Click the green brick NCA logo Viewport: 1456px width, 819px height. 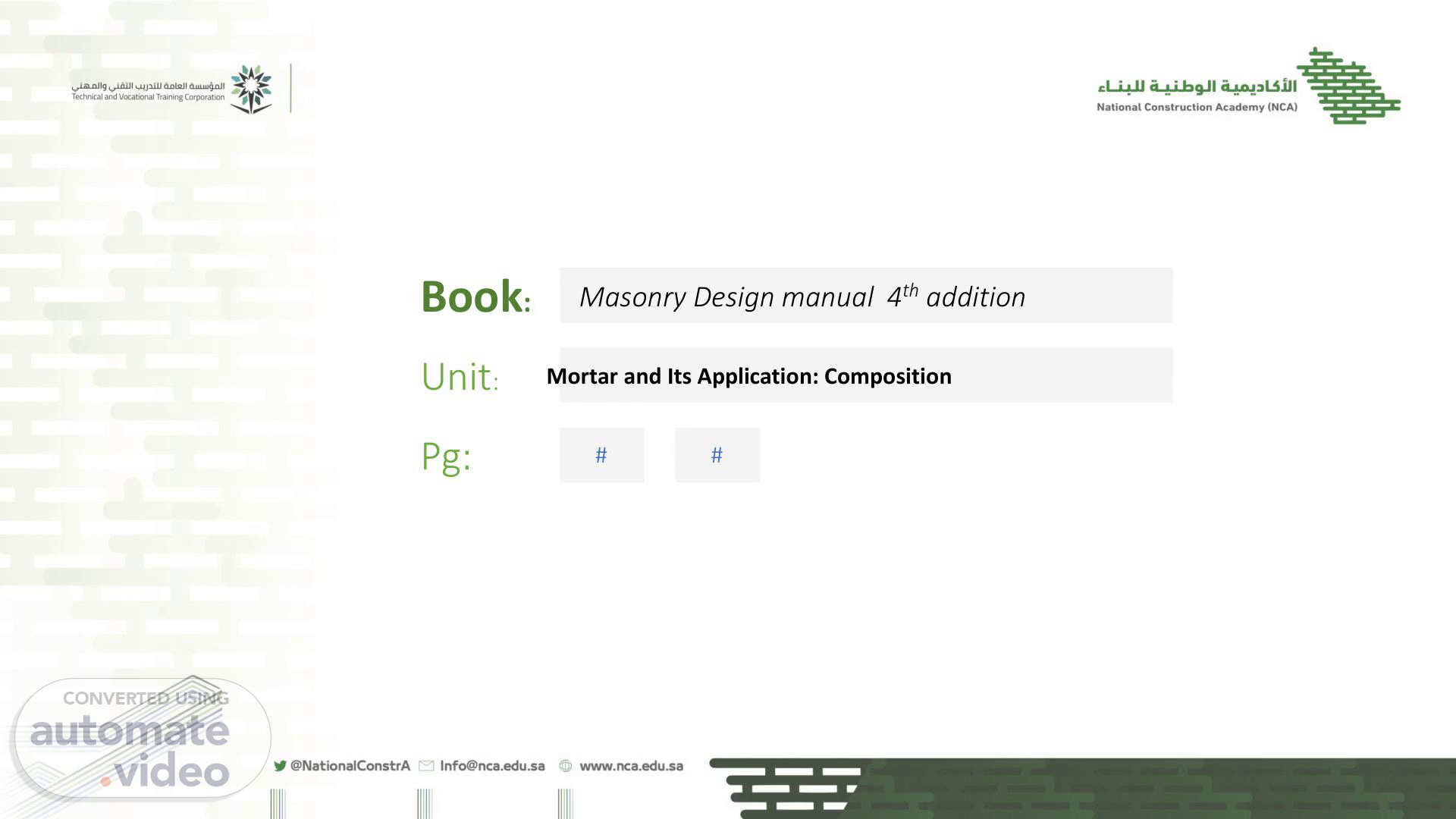(1350, 86)
